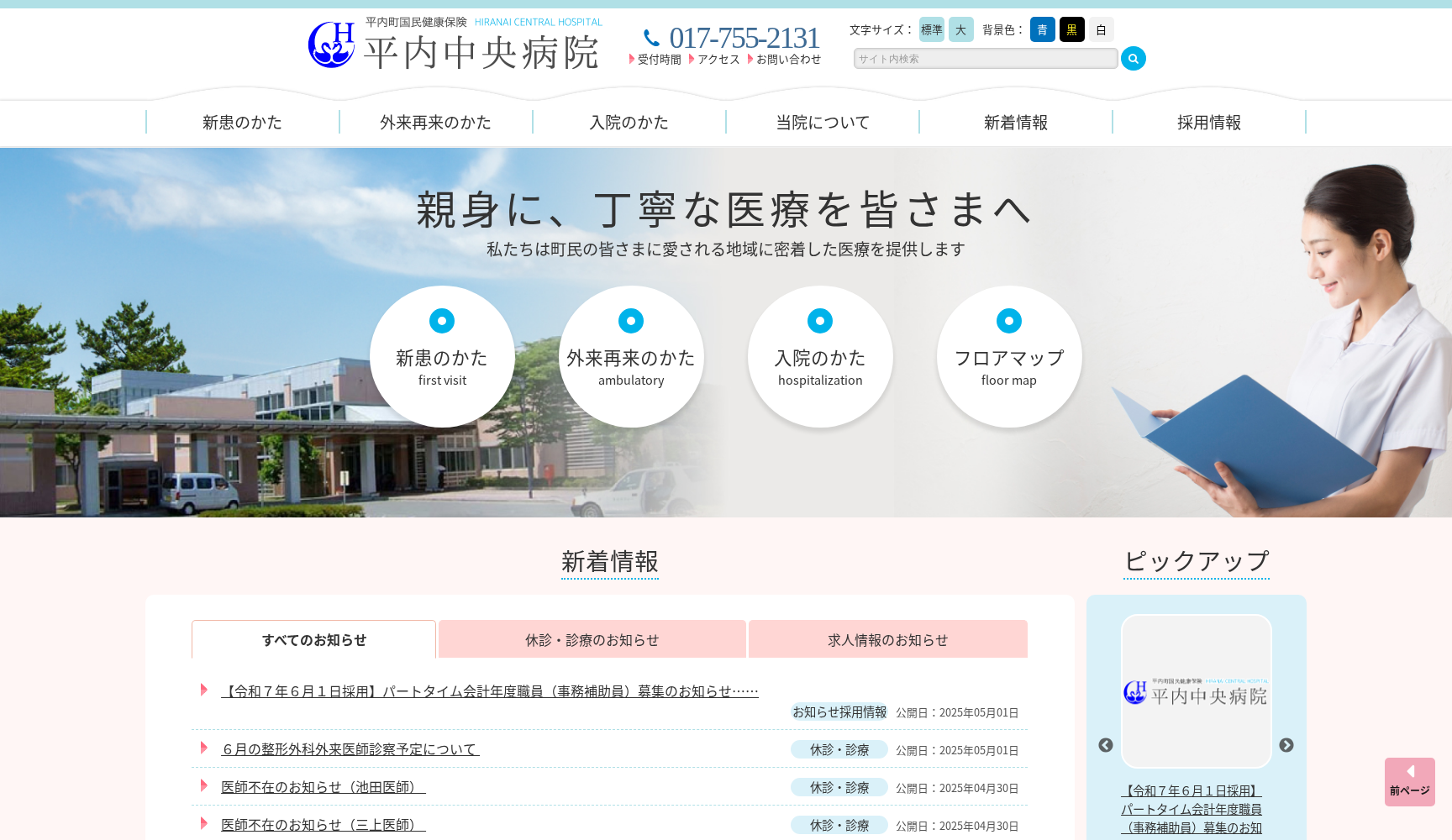
Task: Open the 入院のかた hospitalization circle icon
Action: pos(820,356)
